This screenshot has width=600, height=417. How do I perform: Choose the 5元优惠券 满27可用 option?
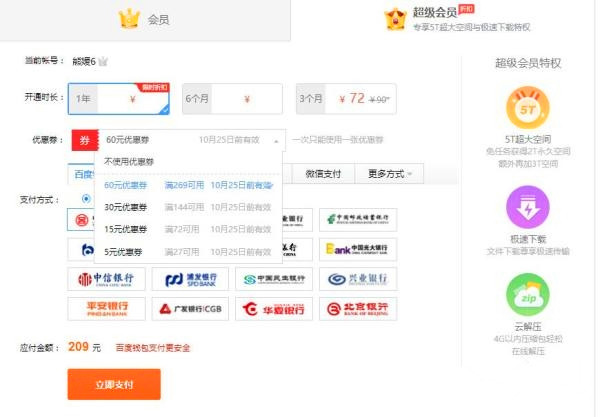[x=188, y=252]
